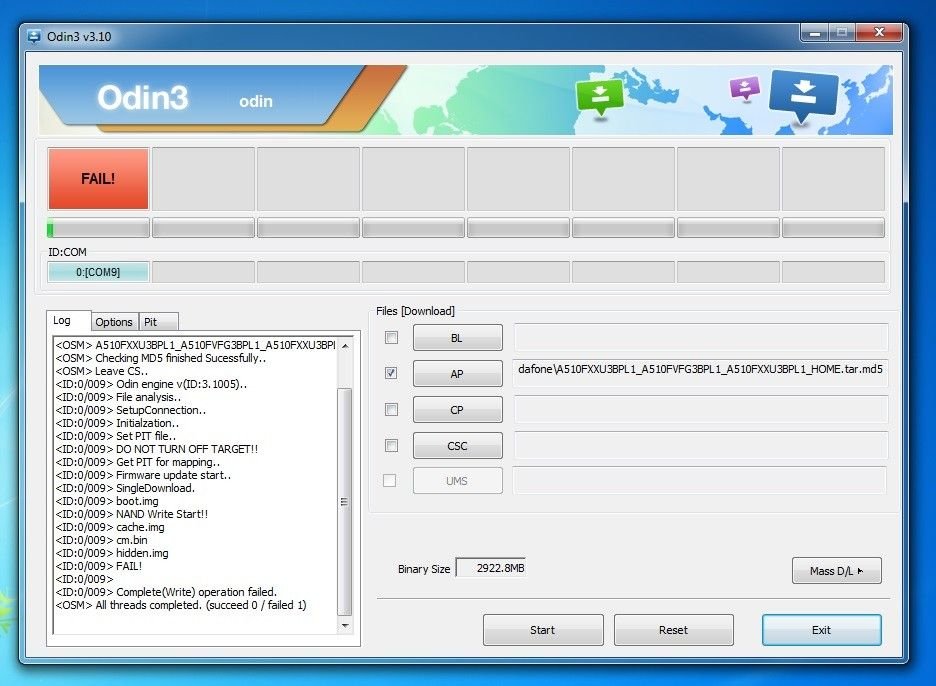Close the Odin3 window
The height and width of the screenshot is (686, 936).
[x=879, y=33]
